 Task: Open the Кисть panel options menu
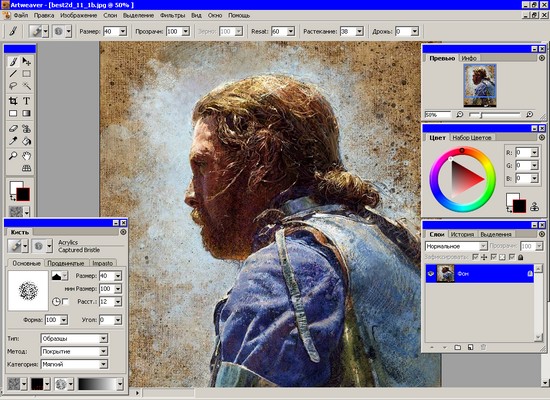point(123,232)
